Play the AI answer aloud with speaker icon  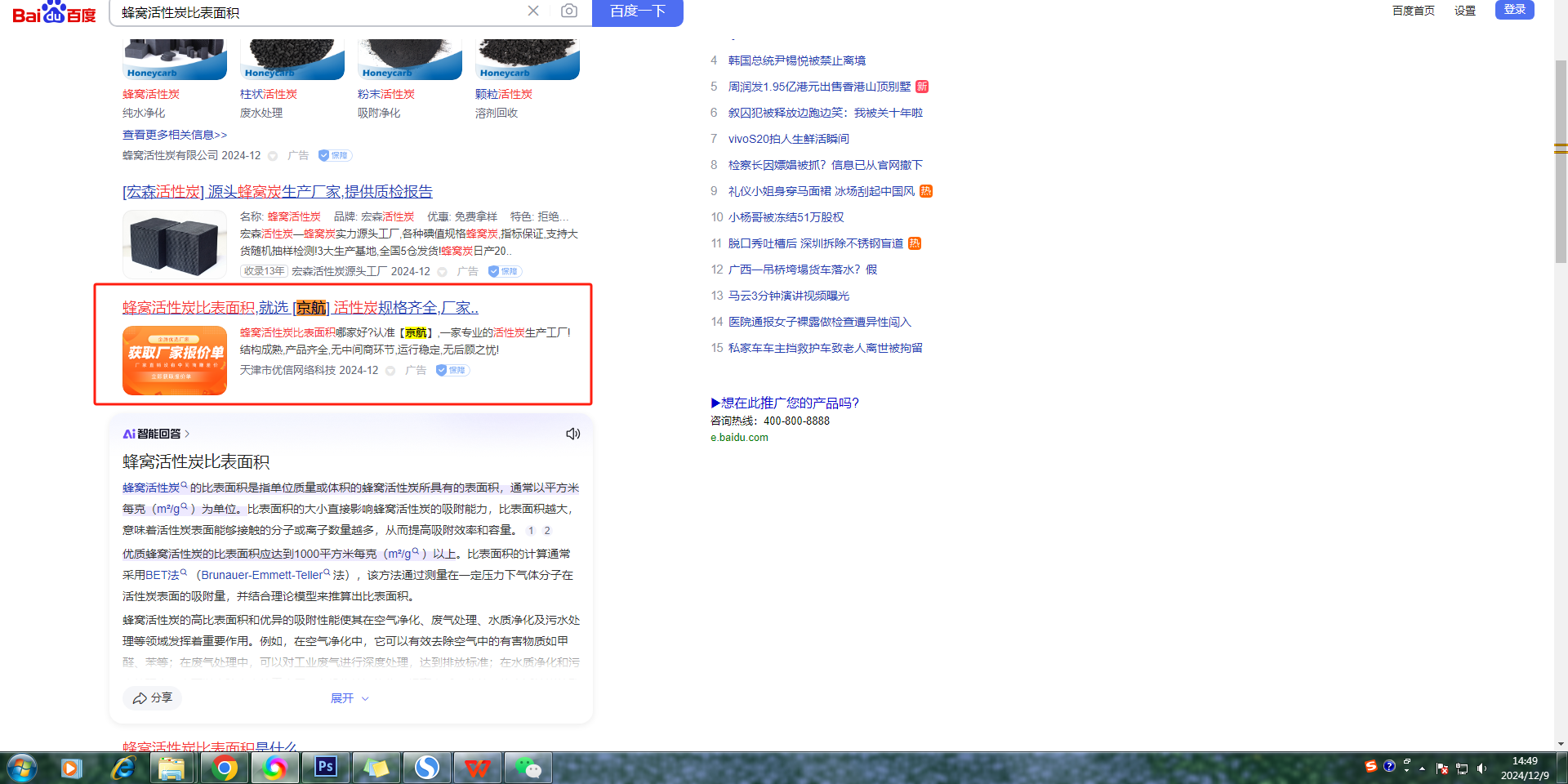573,434
